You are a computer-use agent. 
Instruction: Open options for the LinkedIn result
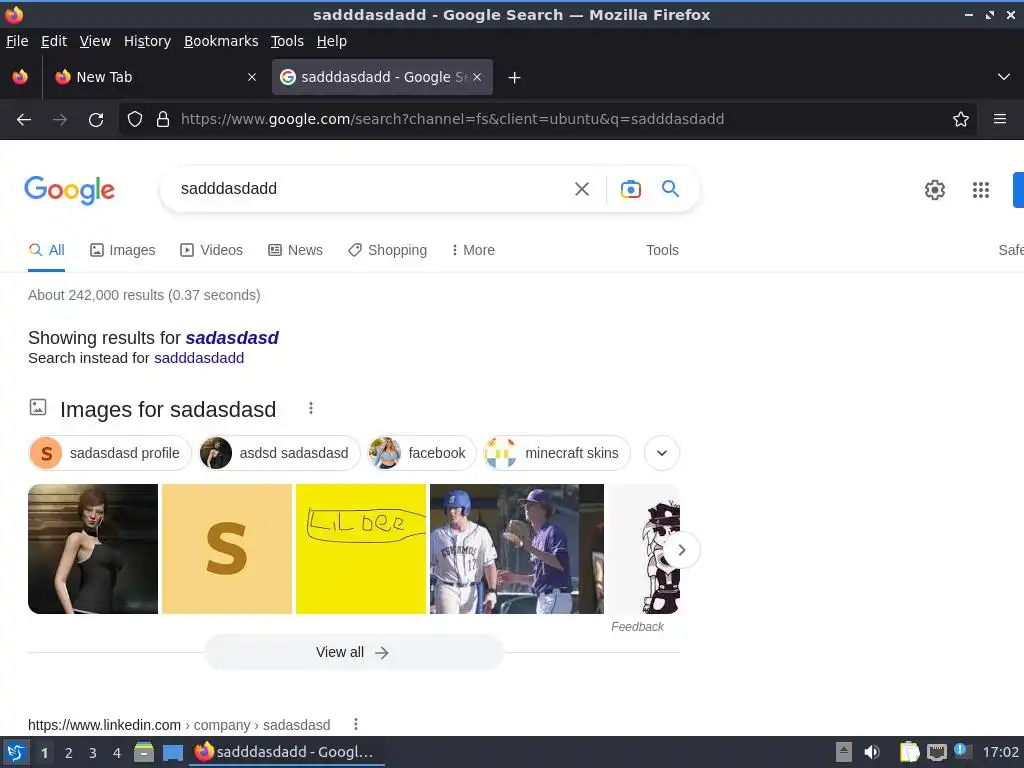356,724
